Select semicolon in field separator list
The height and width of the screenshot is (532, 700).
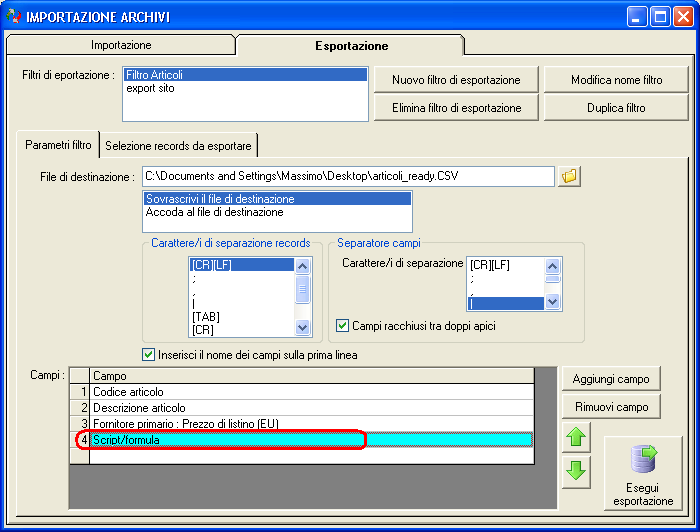click(x=506, y=278)
